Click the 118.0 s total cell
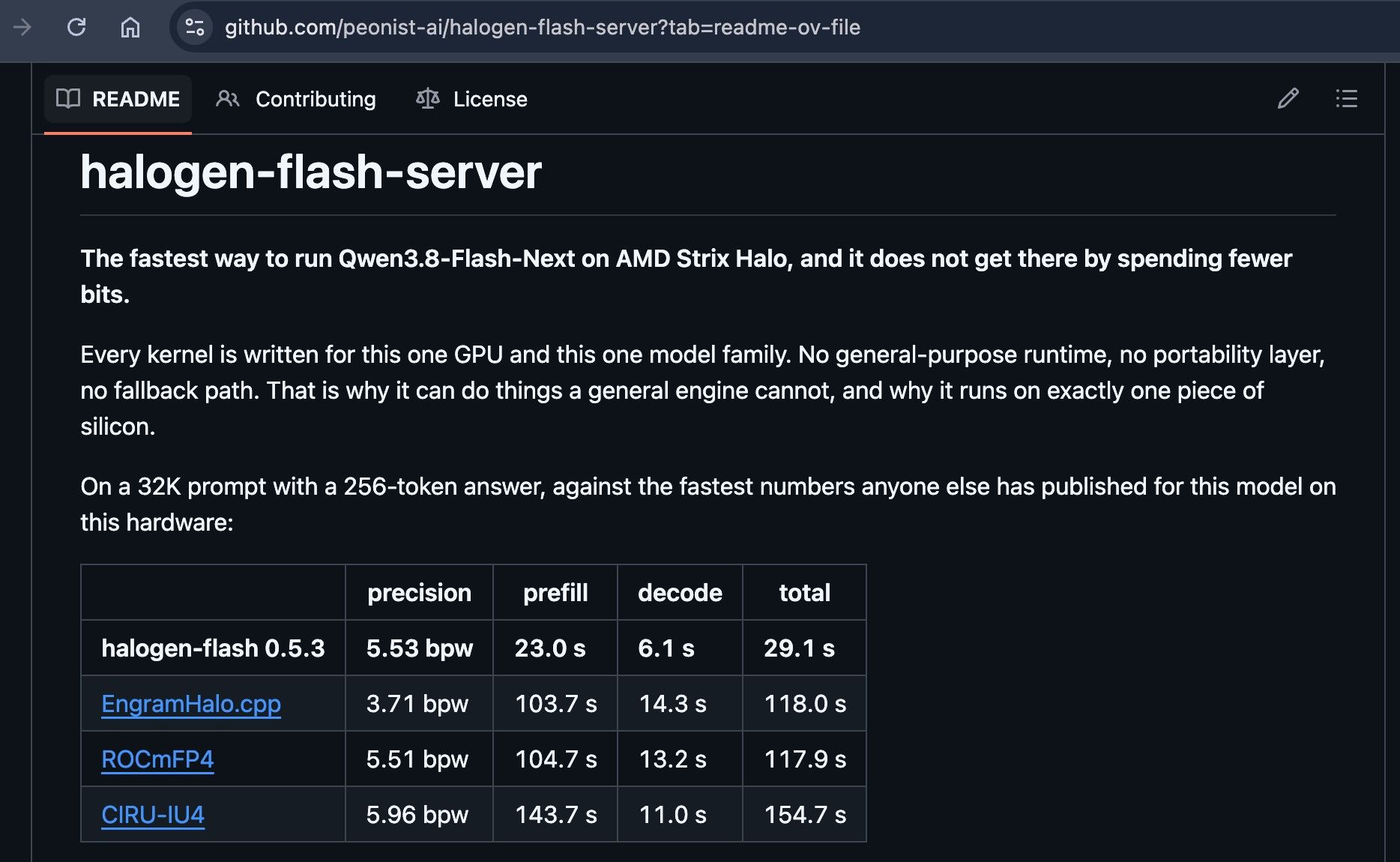The width and height of the screenshot is (1400, 862). pos(805,704)
